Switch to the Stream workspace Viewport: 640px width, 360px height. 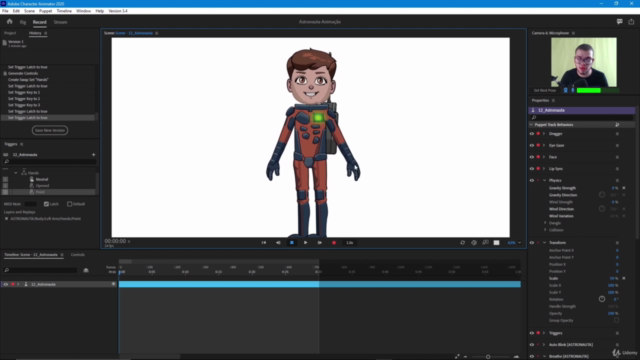coord(60,22)
